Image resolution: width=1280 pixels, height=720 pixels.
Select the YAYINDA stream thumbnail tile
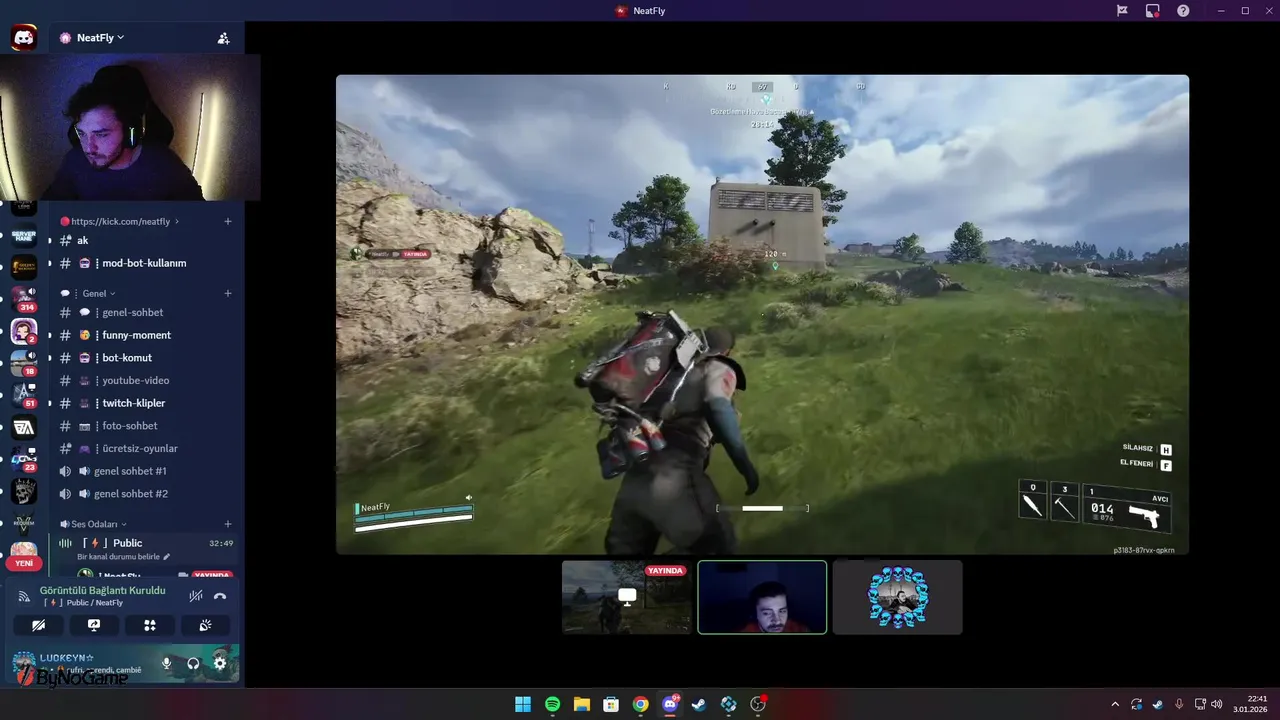[x=627, y=597]
